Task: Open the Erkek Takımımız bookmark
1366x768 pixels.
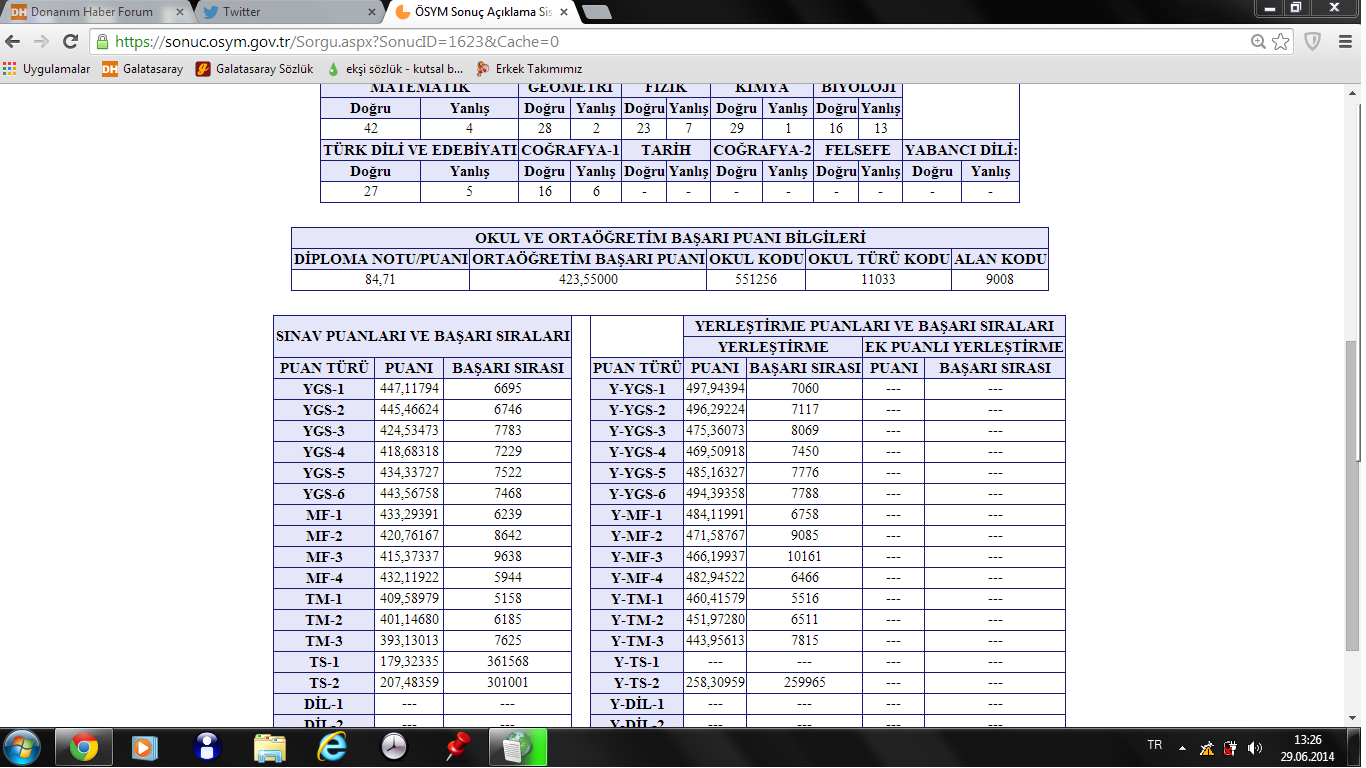Action: (x=529, y=69)
